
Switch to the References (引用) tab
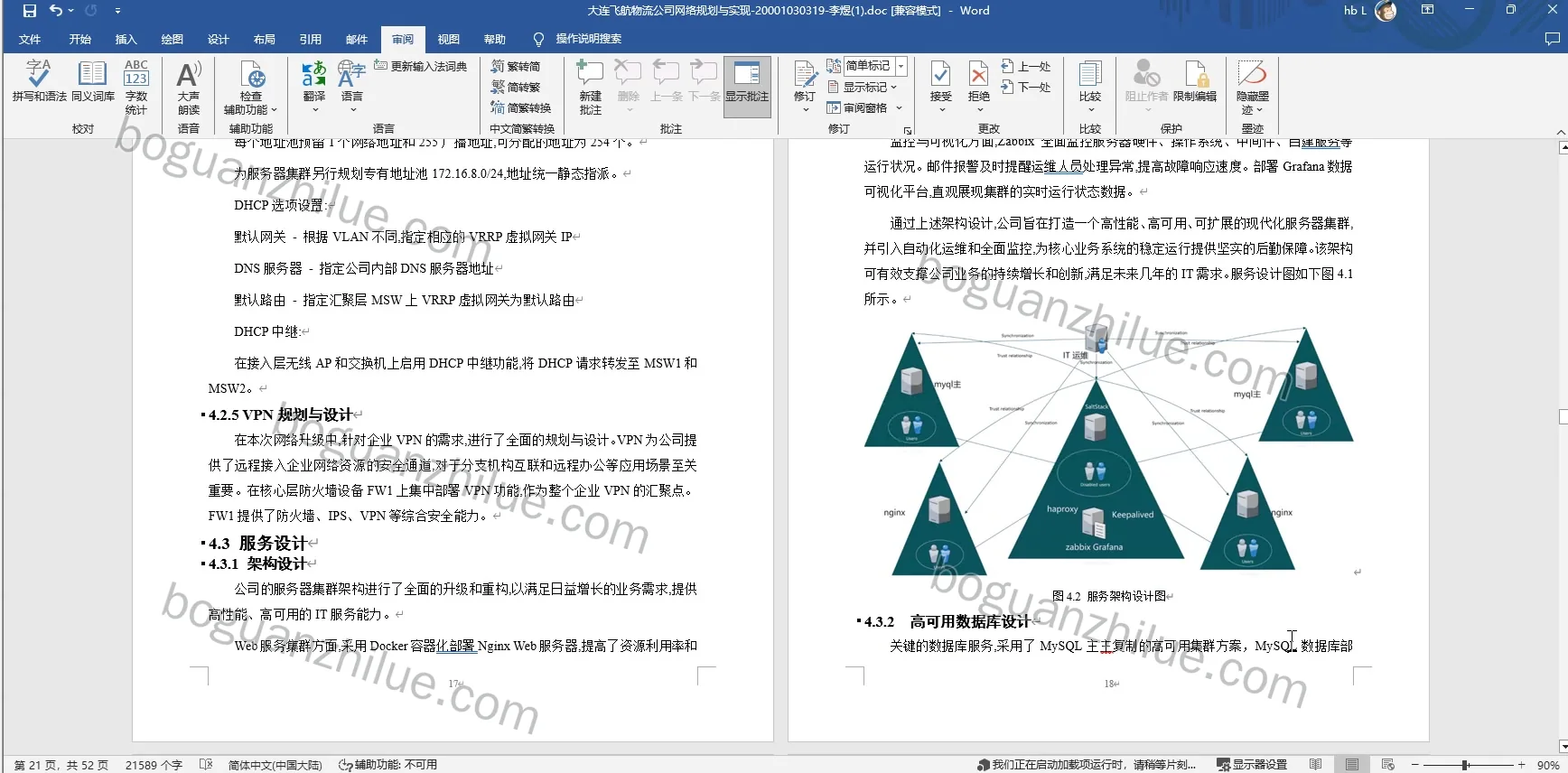click(x=310, y=39)
